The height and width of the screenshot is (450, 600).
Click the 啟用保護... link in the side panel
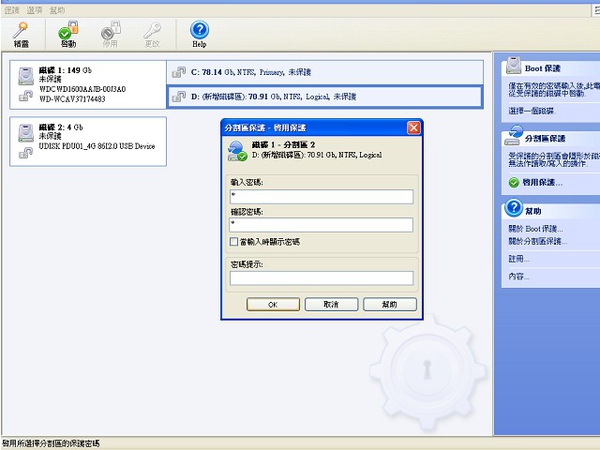point(542,183)
